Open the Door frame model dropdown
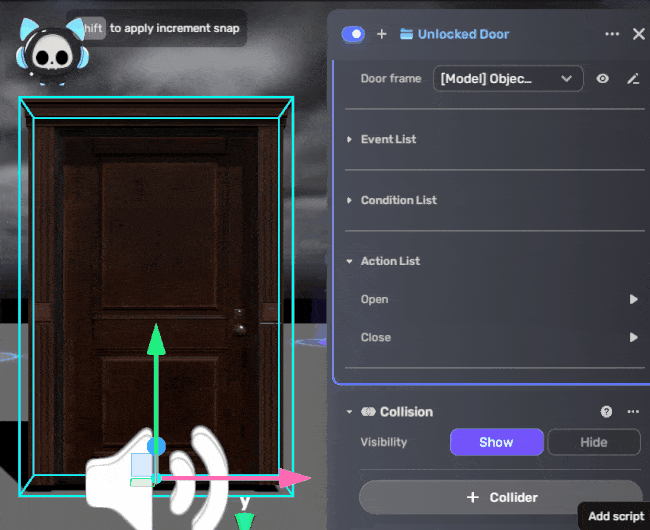 [508, 78]
